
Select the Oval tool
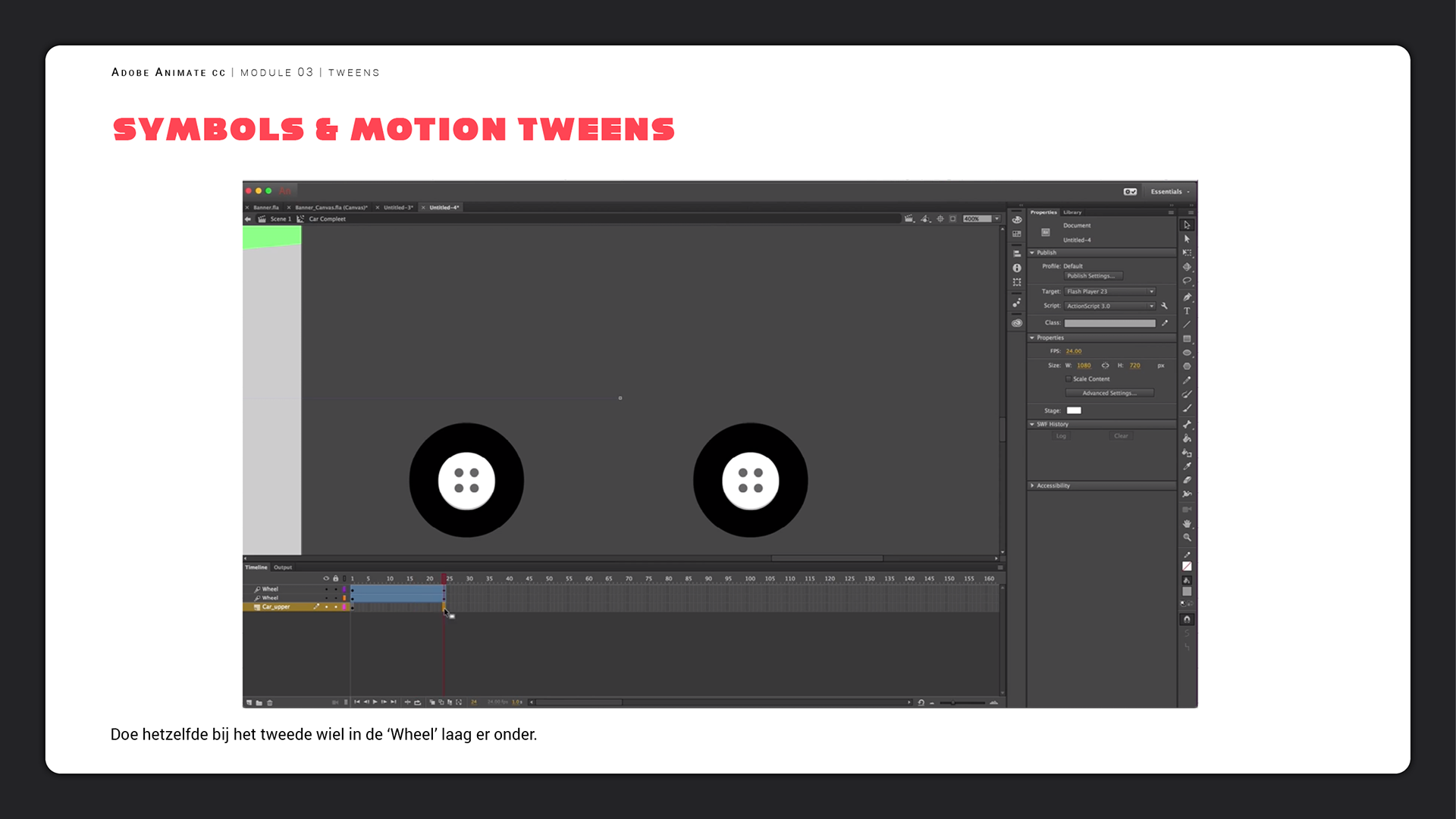click(x=1187, y=353)
